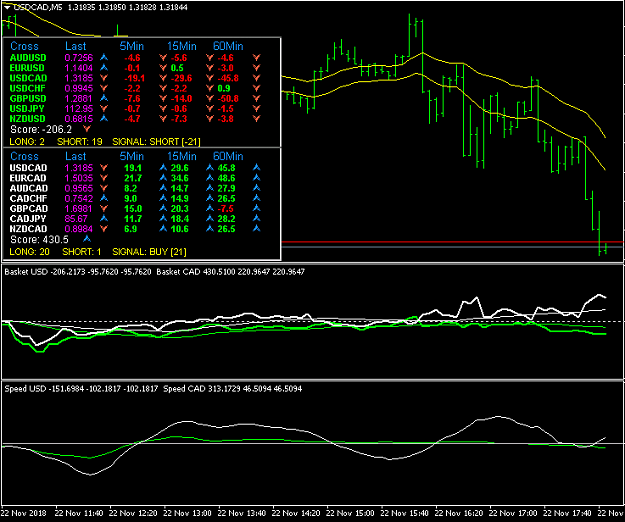Screen dimensions: 625x522
Task: Click the 22 Nov 13:00 time axis label
Action: tap(187, 513)
